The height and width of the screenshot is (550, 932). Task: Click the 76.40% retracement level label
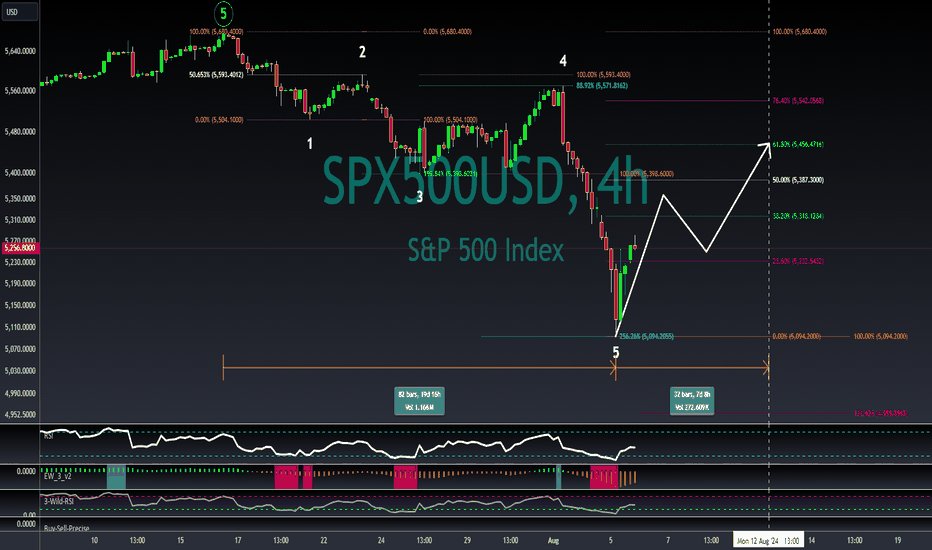tap(798, 100)
